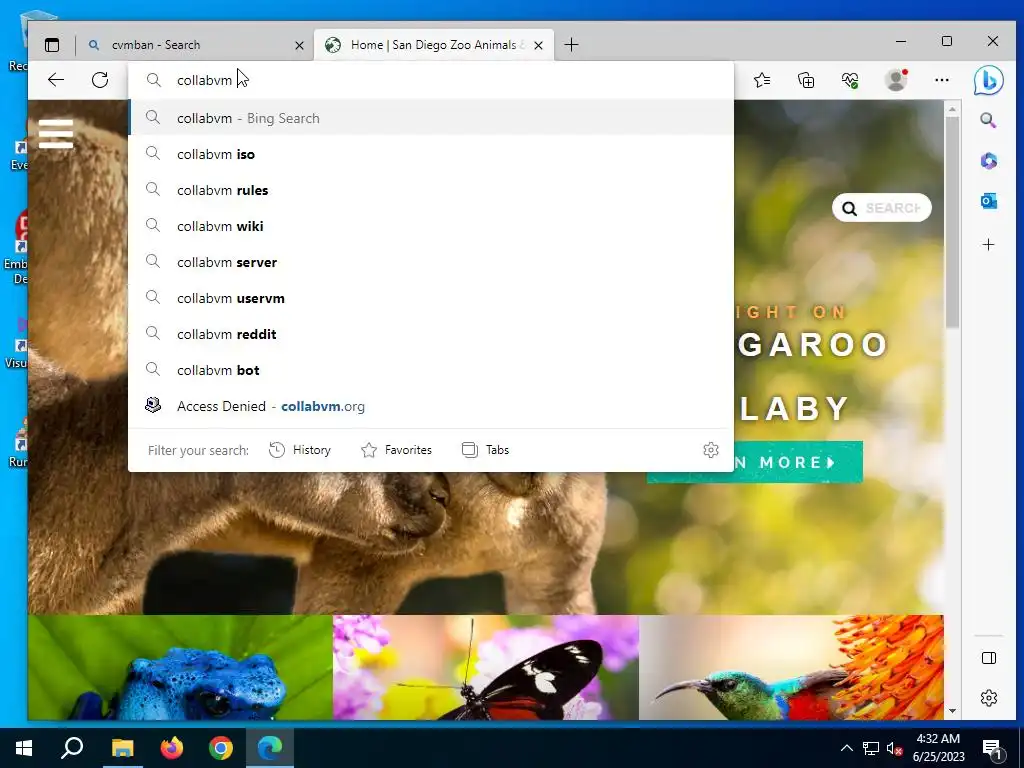Select the collabvm server suggestion
This screenshot has height=768, width=1024.
click(431, 262)
